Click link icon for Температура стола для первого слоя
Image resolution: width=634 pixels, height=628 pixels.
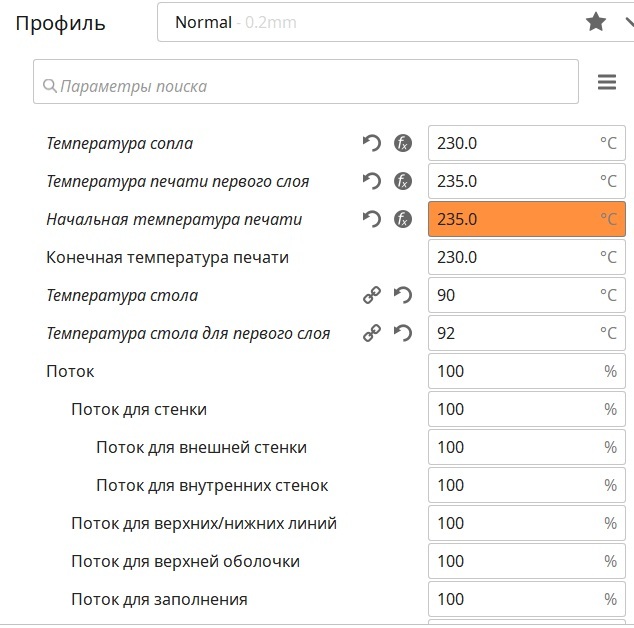(x=372, y=333)
